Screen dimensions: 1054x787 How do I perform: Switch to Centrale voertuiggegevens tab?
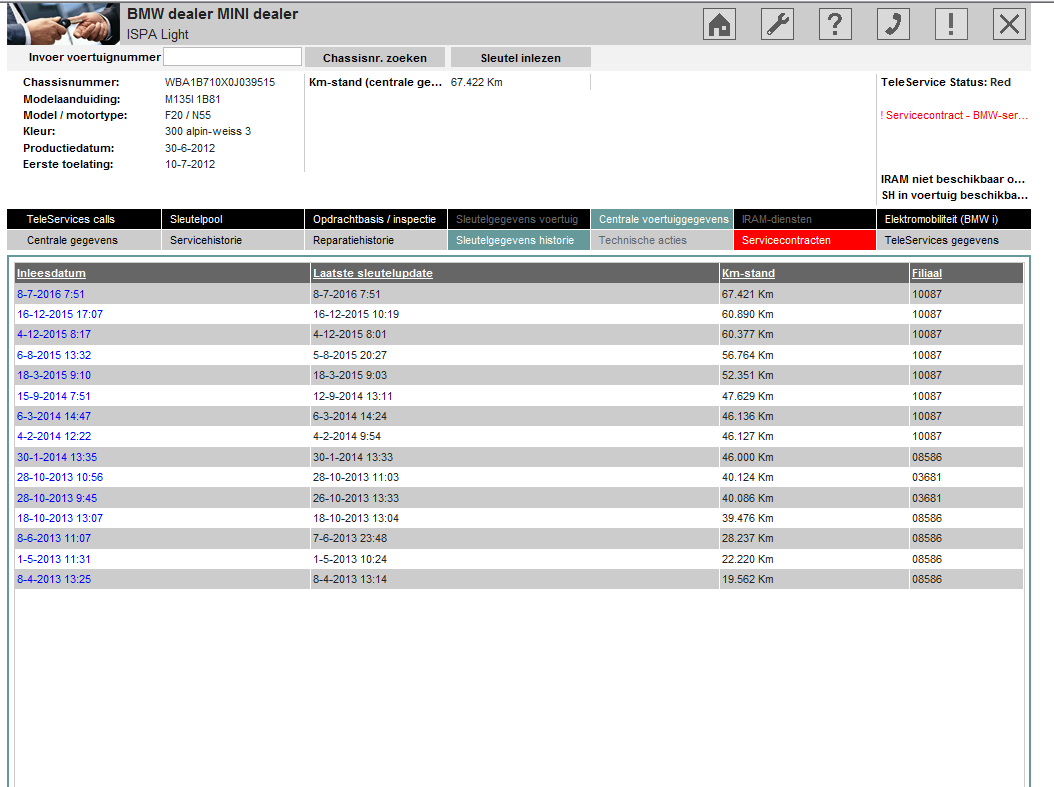[x=661, y=219]
